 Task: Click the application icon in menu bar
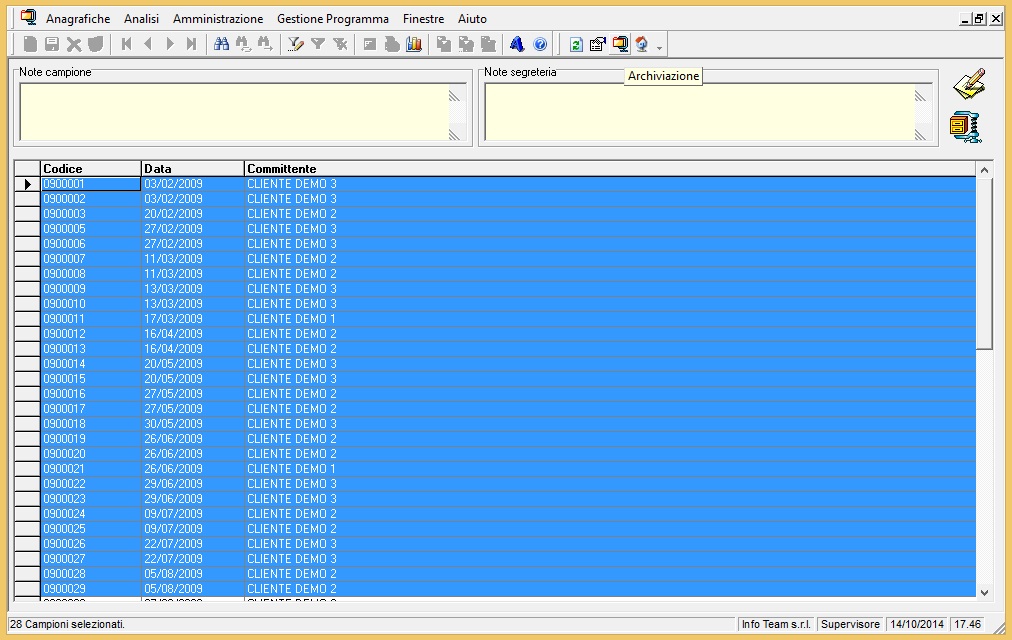[28, 17]
